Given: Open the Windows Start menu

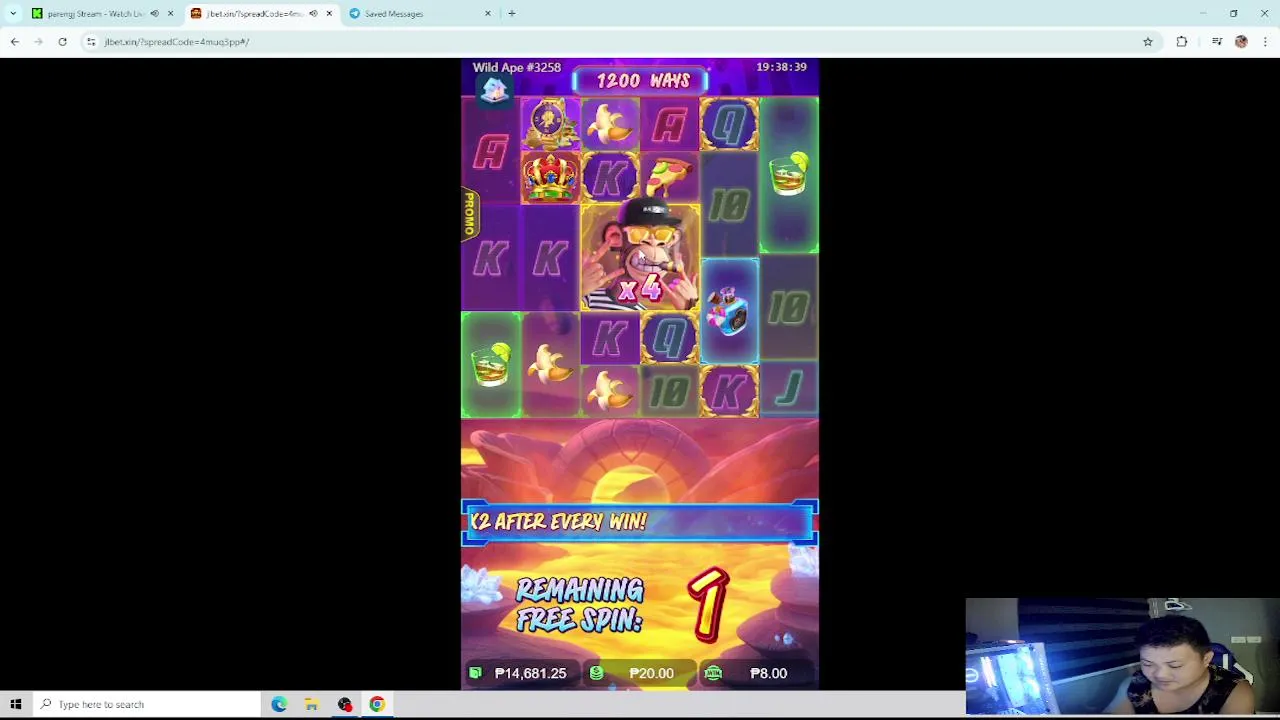Looking at the screenshot, I should click(x=16, y=704).
